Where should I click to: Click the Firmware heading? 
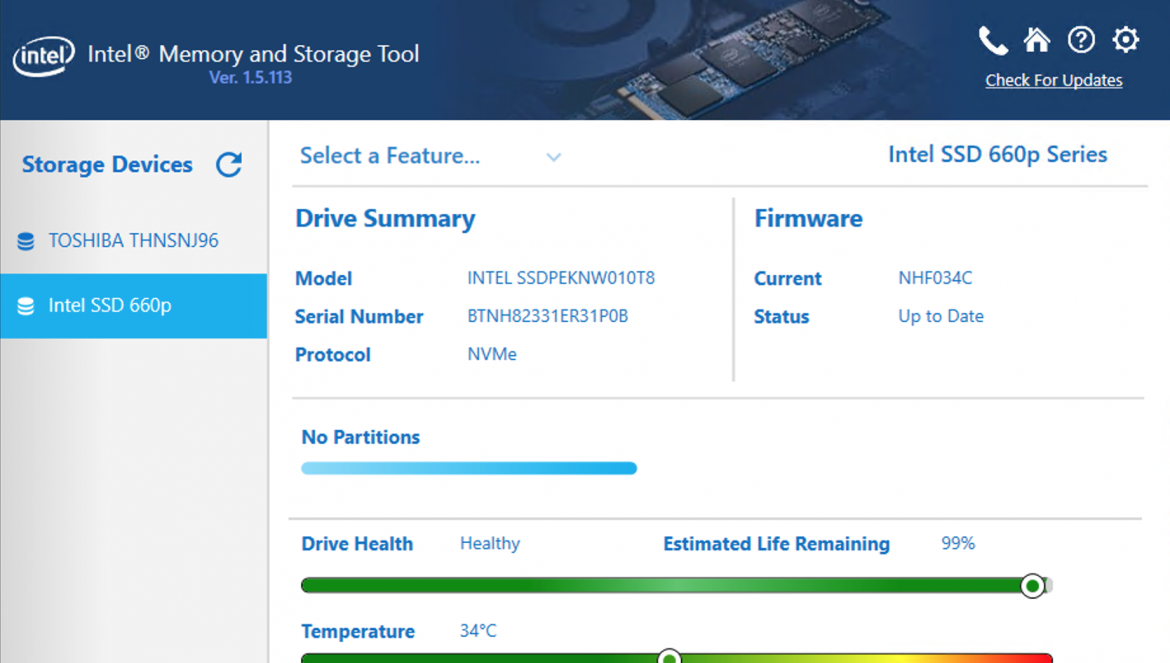pos(808,219)
